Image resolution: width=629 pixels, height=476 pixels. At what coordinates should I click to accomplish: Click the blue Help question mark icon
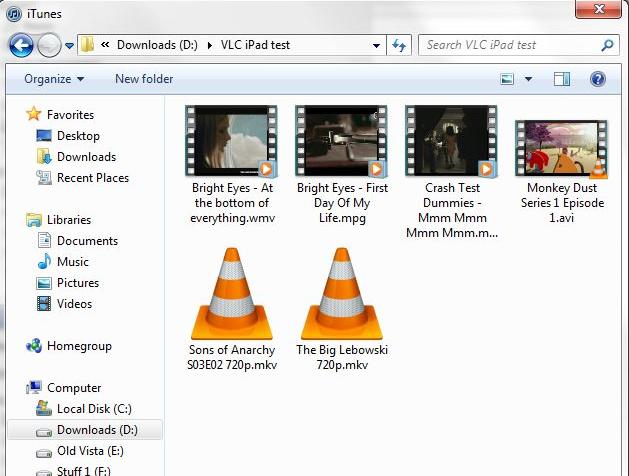tap(598, 79)
